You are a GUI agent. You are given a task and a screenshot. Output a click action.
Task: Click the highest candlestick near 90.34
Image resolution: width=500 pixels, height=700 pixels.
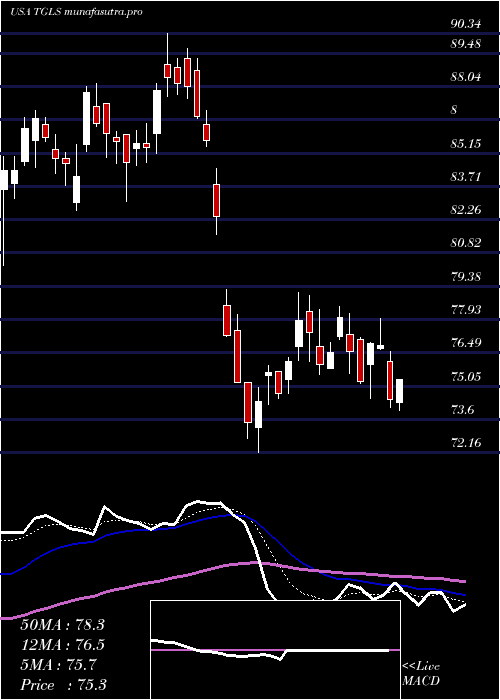(x=167, y=65)
